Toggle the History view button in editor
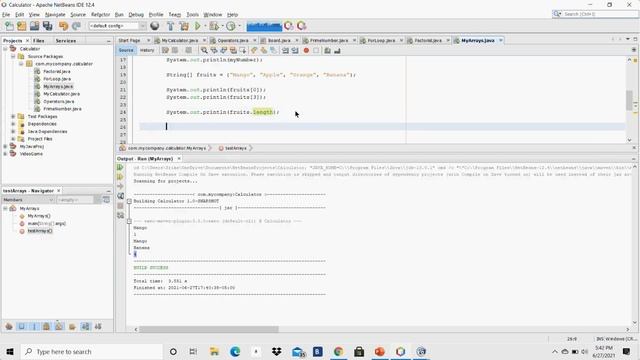This screenshot has width=640, height=360. point(147,50)
